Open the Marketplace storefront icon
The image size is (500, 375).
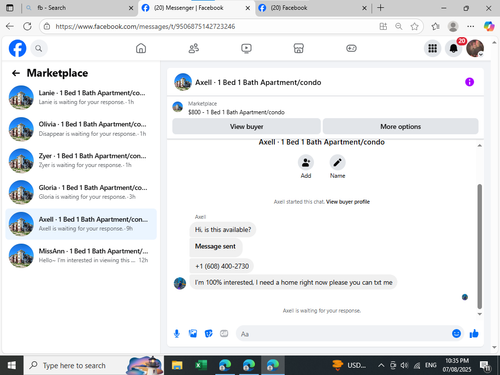tap(299, 48)
